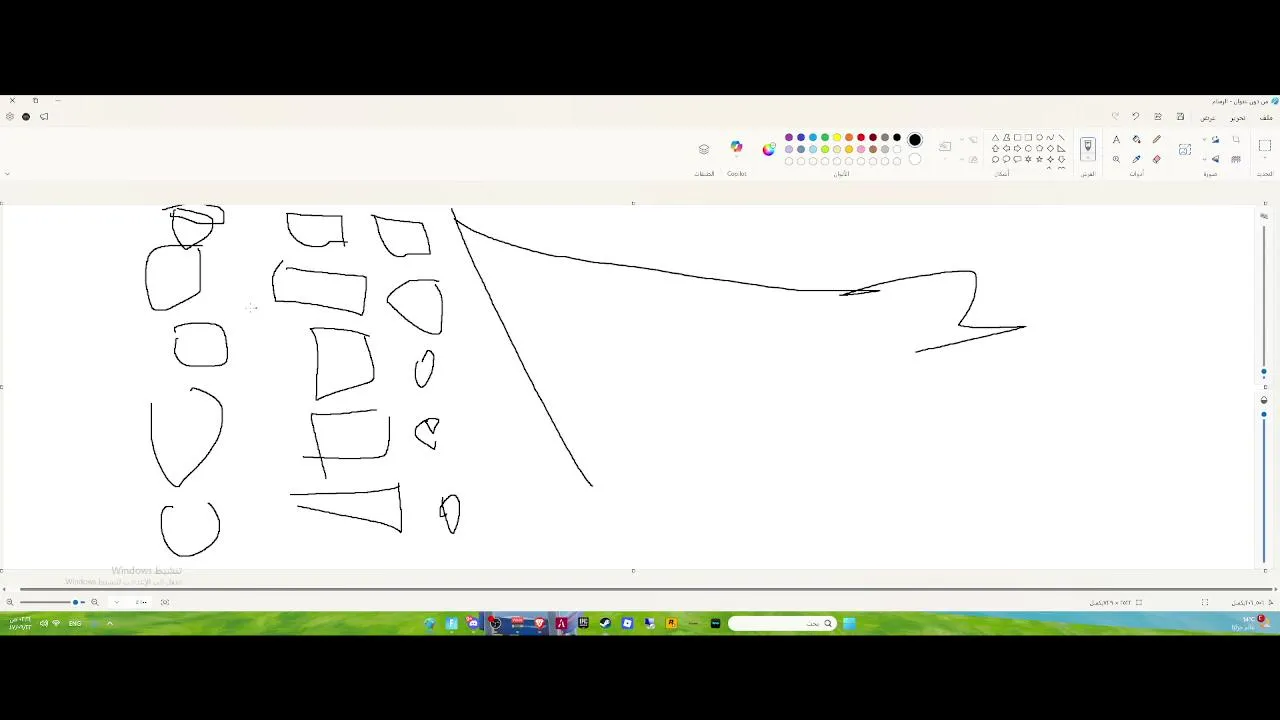Click the fit to window icon
Image resolution: width=1280 pixels, height=720 pixels.
[165, 602]
